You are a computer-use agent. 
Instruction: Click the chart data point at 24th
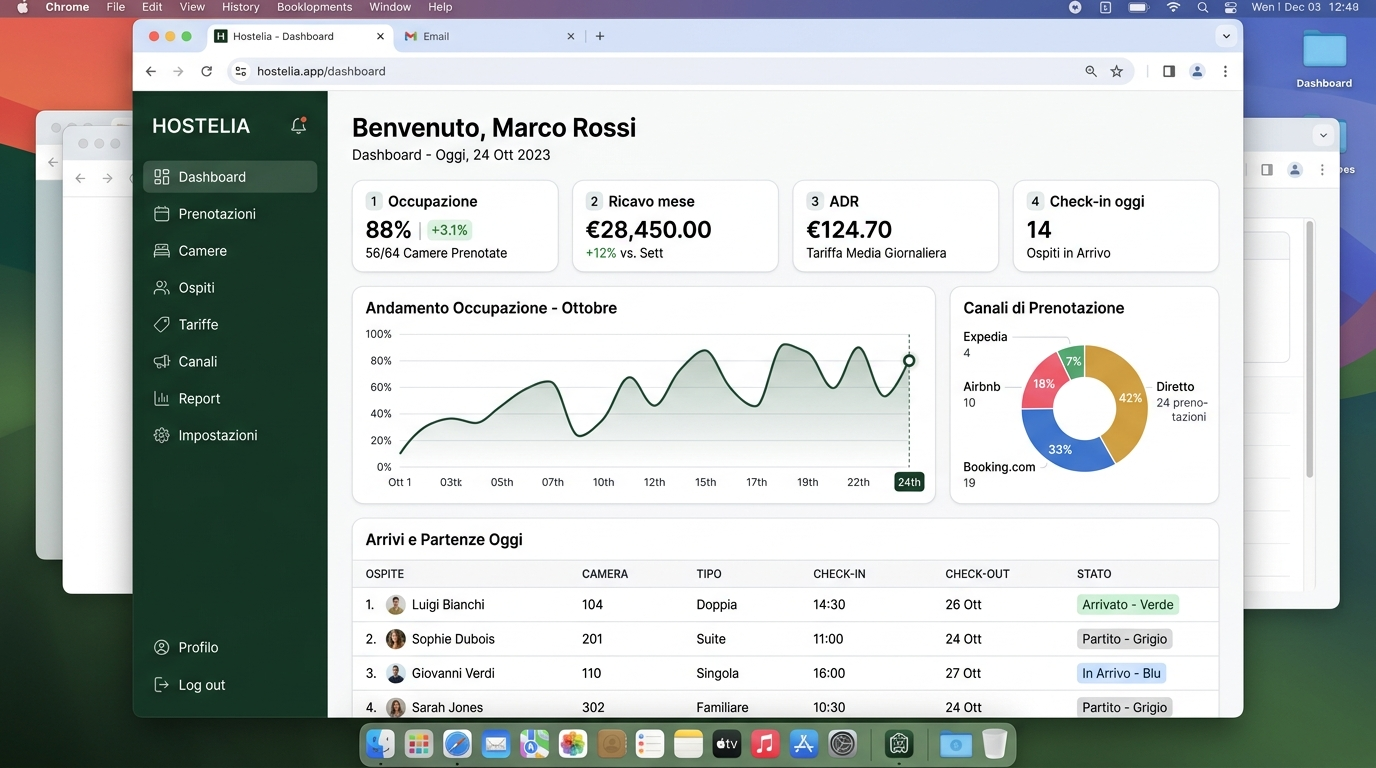pos(909,361)
